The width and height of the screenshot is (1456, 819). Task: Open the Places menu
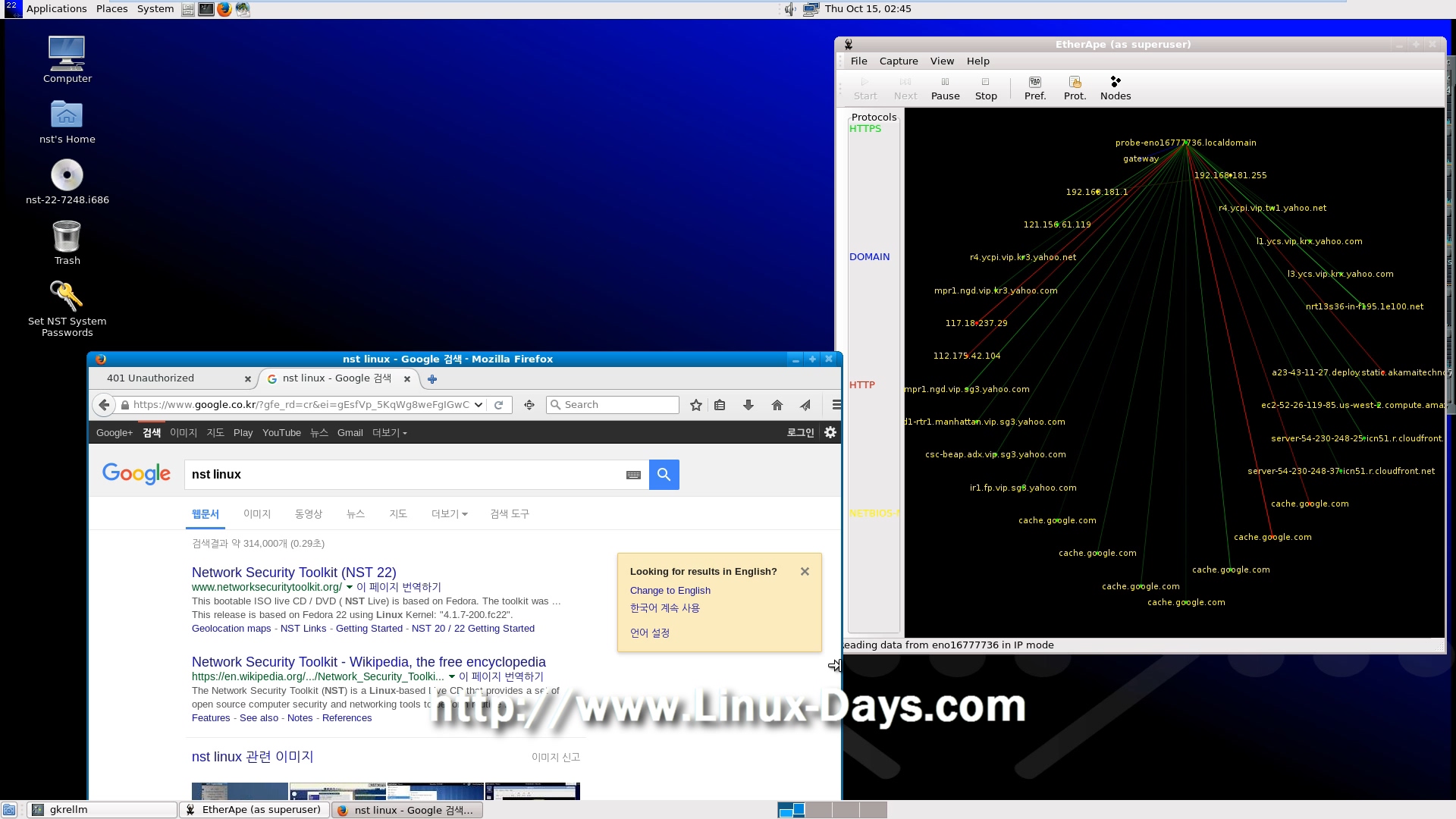pyautogui.click(x=111, y=9)
